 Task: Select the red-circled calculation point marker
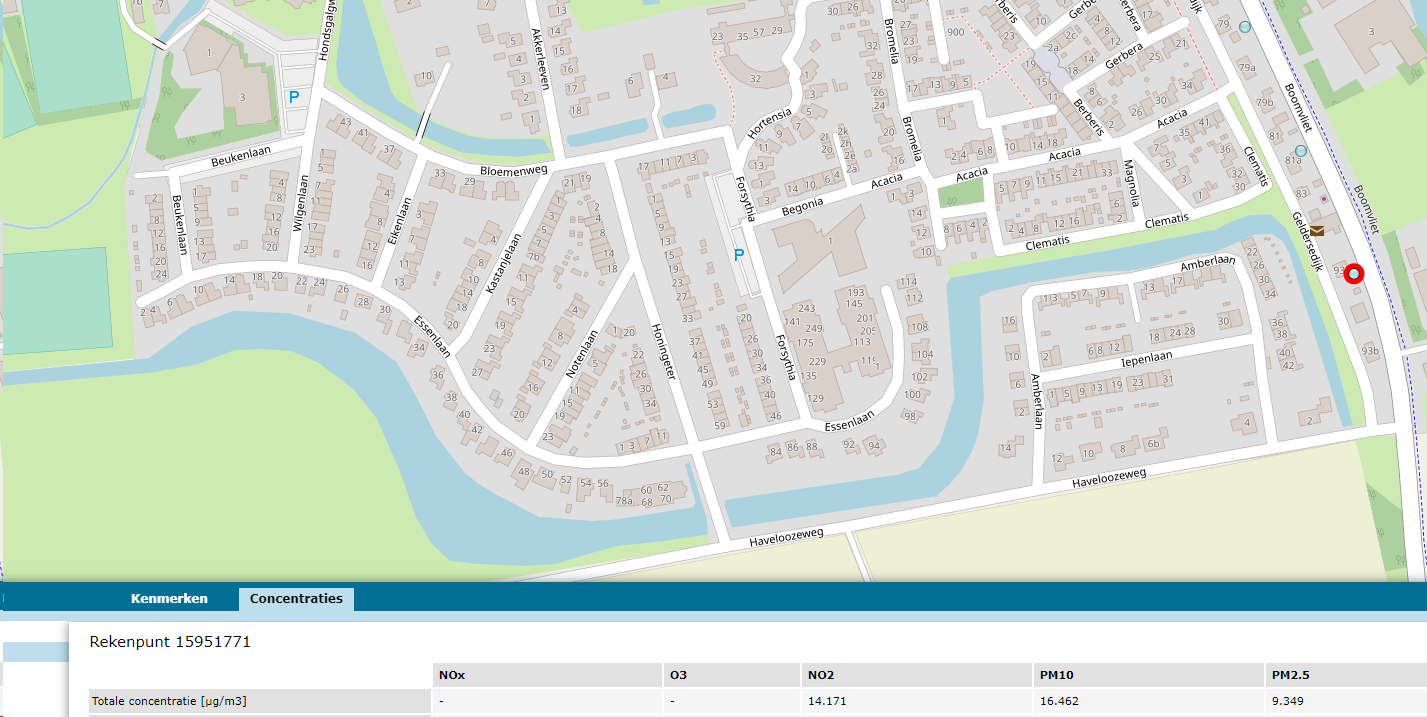(1354, 273)
